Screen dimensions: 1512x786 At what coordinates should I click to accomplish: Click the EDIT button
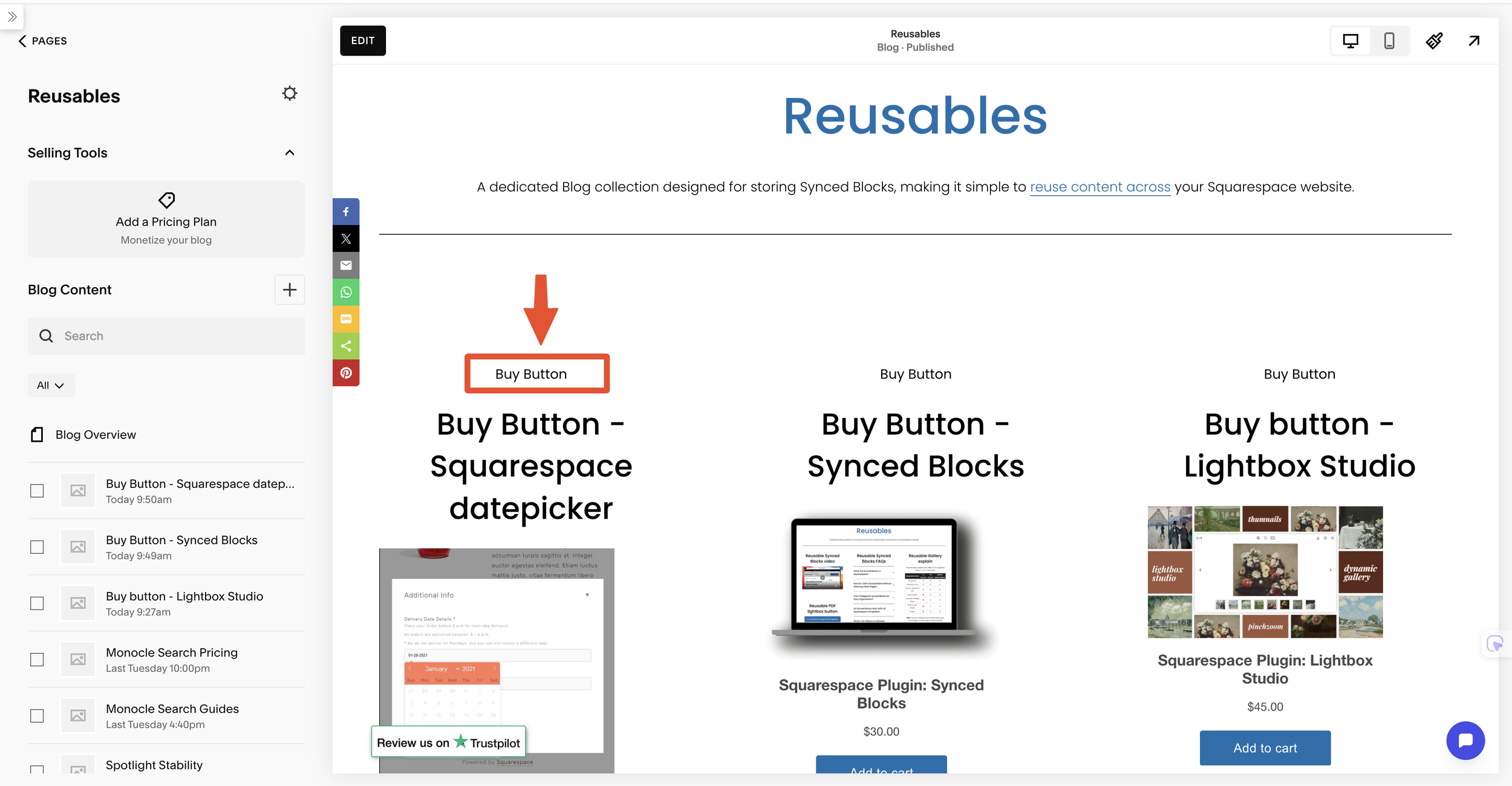[363, 41]
